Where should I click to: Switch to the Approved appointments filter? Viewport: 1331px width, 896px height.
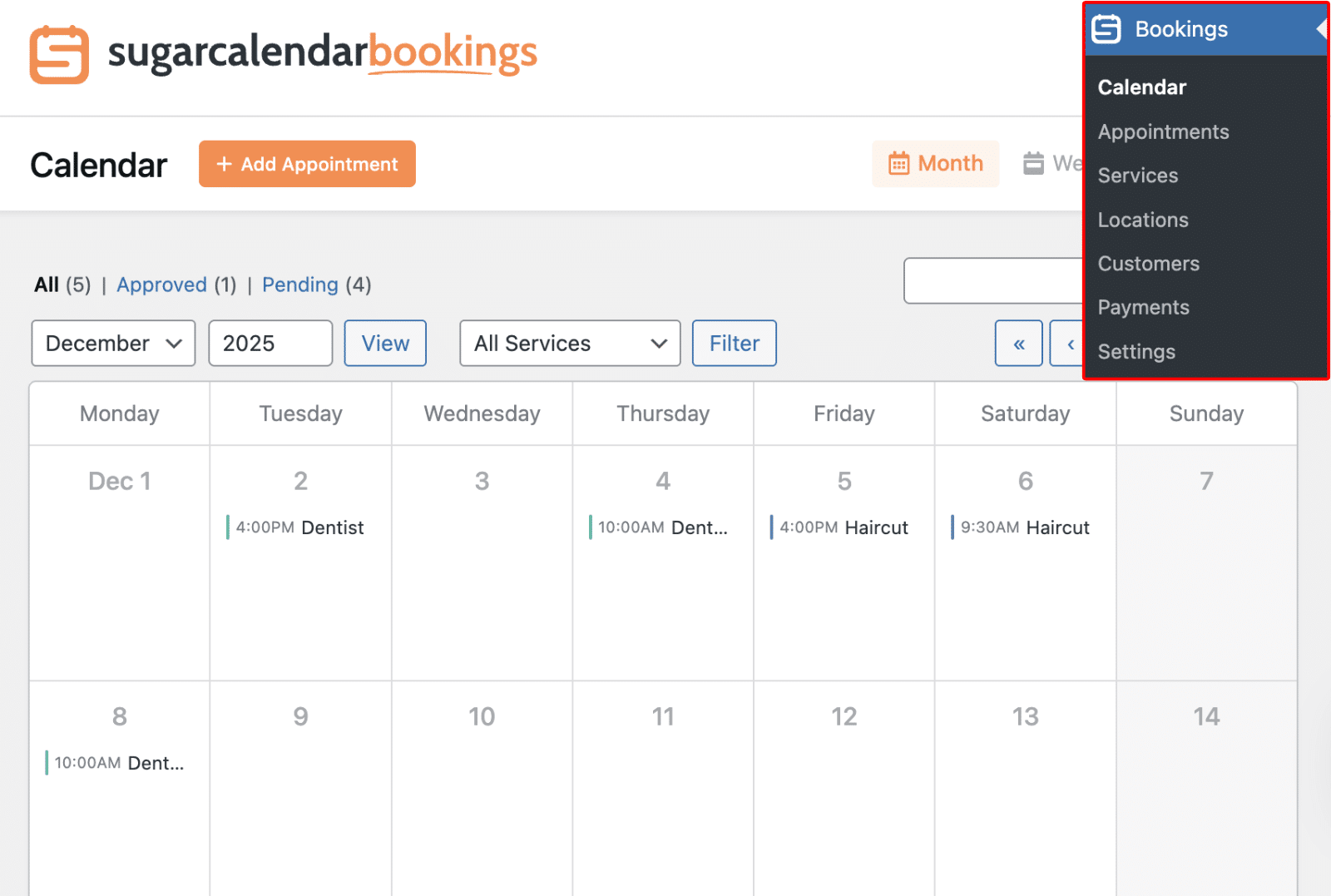point(162,285)
